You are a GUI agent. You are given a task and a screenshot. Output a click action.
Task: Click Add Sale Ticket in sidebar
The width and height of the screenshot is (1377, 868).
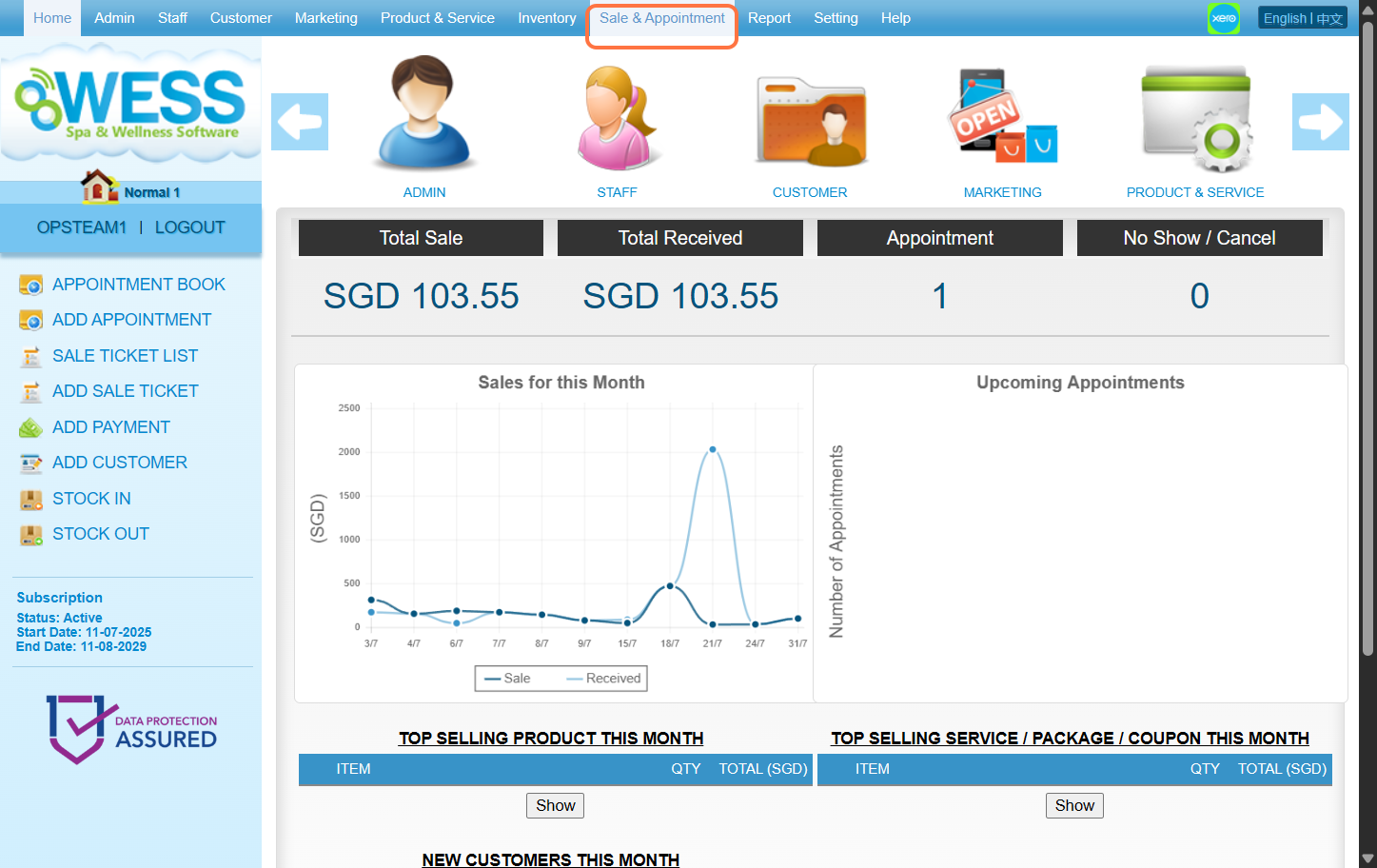click(125, 391)
